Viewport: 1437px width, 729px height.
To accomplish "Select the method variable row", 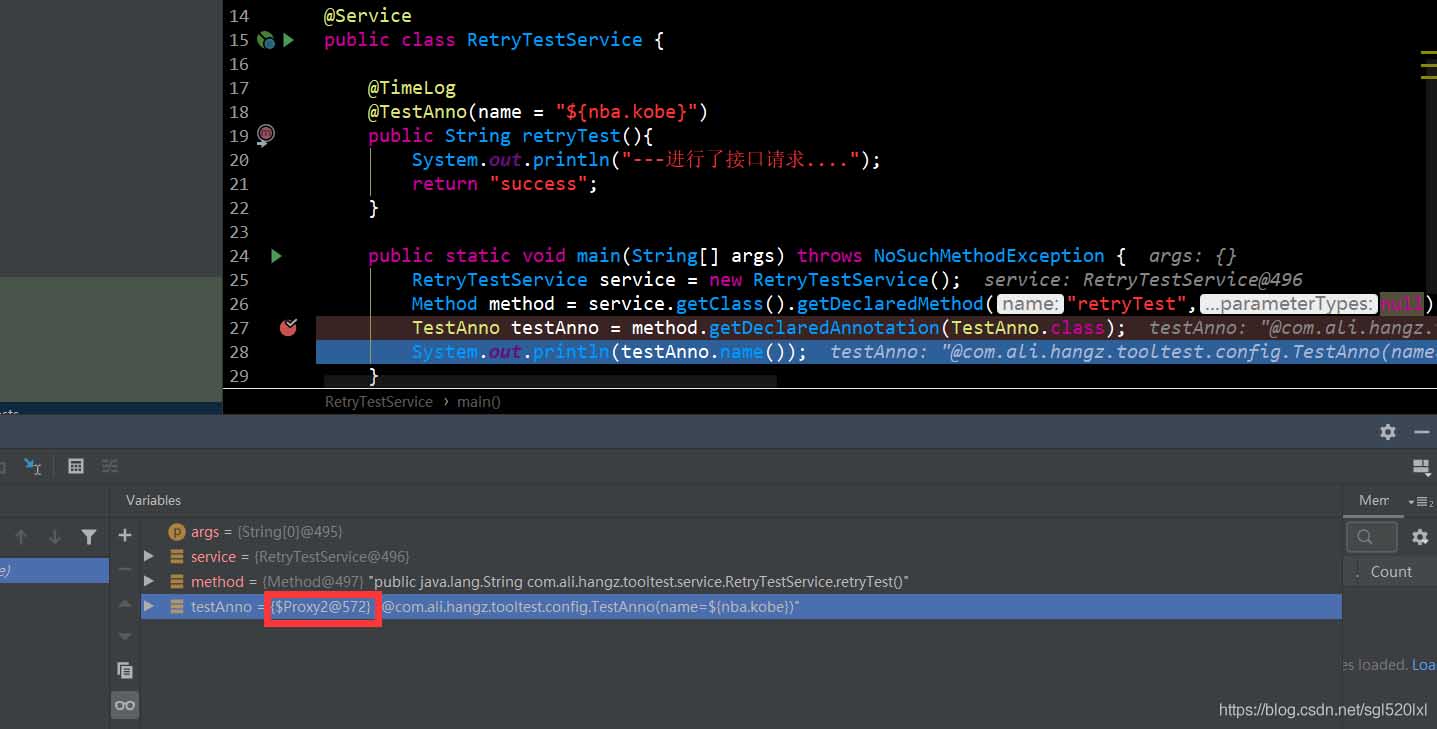I will (741, 581).
